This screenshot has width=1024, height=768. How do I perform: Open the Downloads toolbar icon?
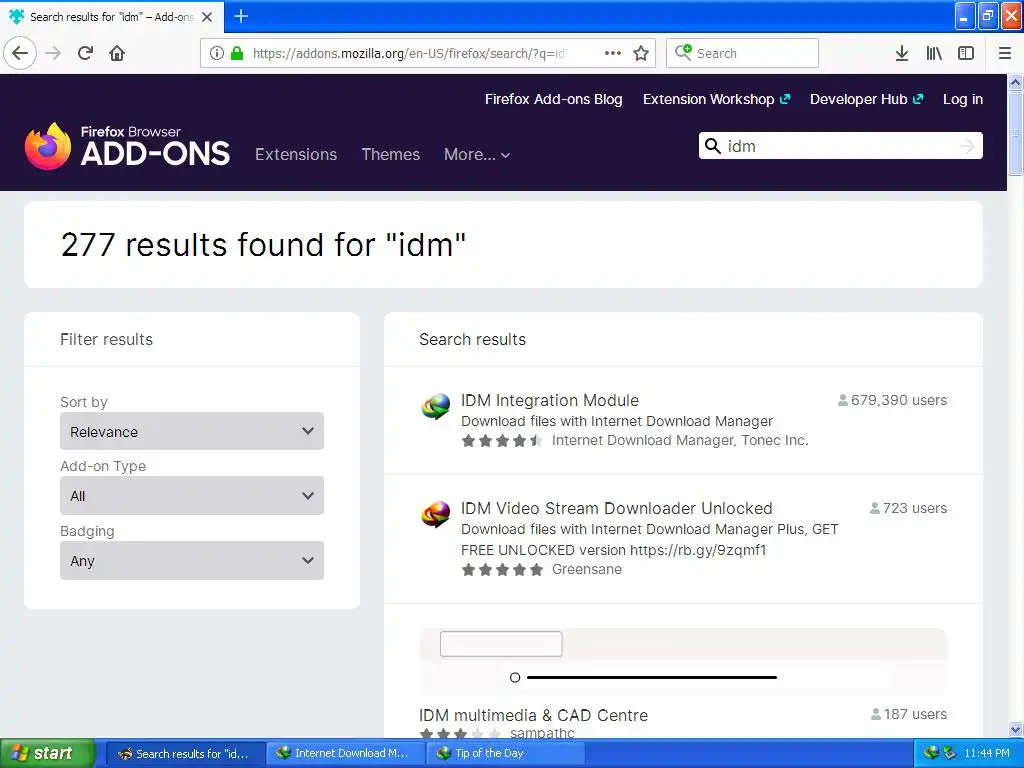[902, 53]
